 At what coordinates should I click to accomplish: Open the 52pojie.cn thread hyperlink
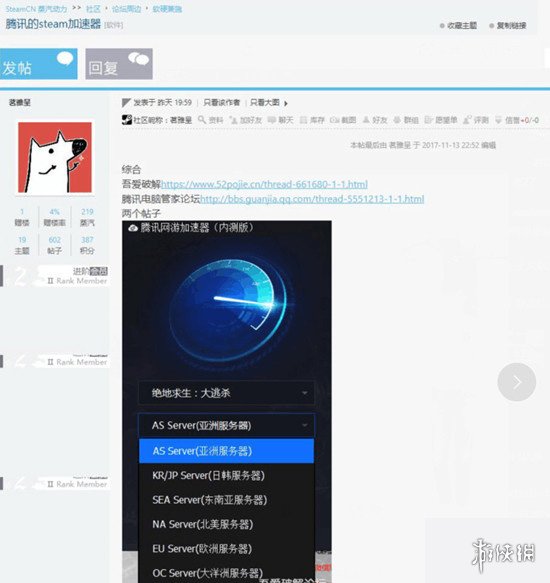point(264,184)
